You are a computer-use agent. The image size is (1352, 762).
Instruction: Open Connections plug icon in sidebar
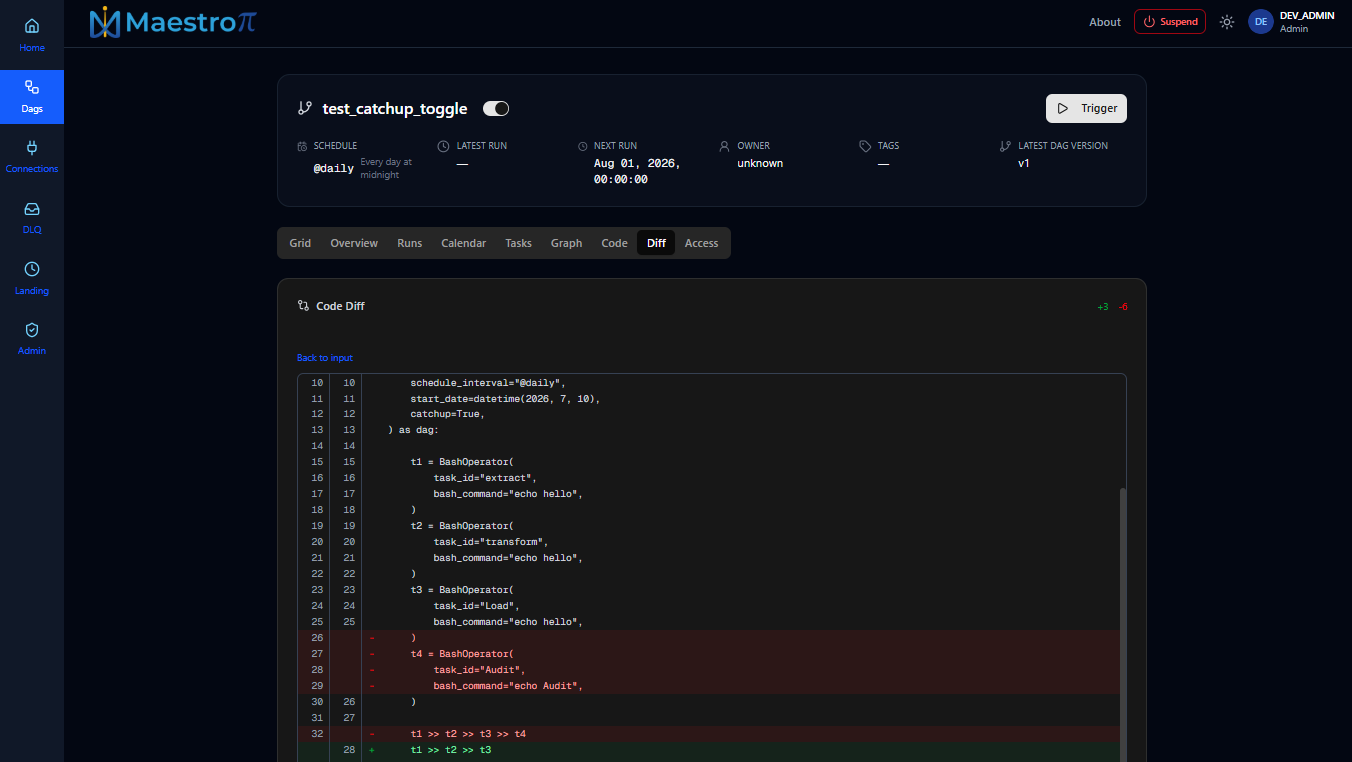click(x=32, y=148)
